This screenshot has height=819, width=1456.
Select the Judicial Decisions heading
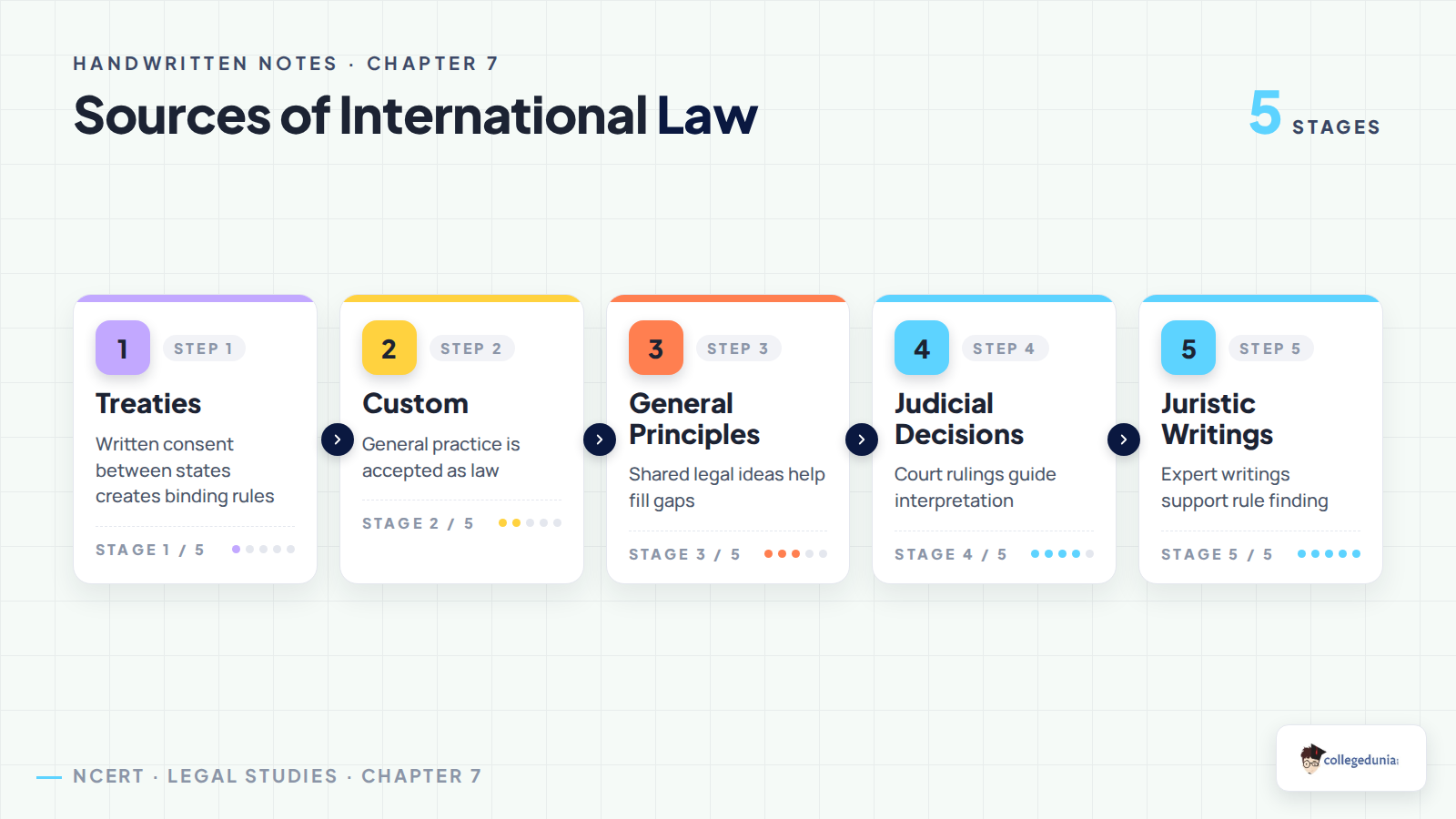pos(959,419)
